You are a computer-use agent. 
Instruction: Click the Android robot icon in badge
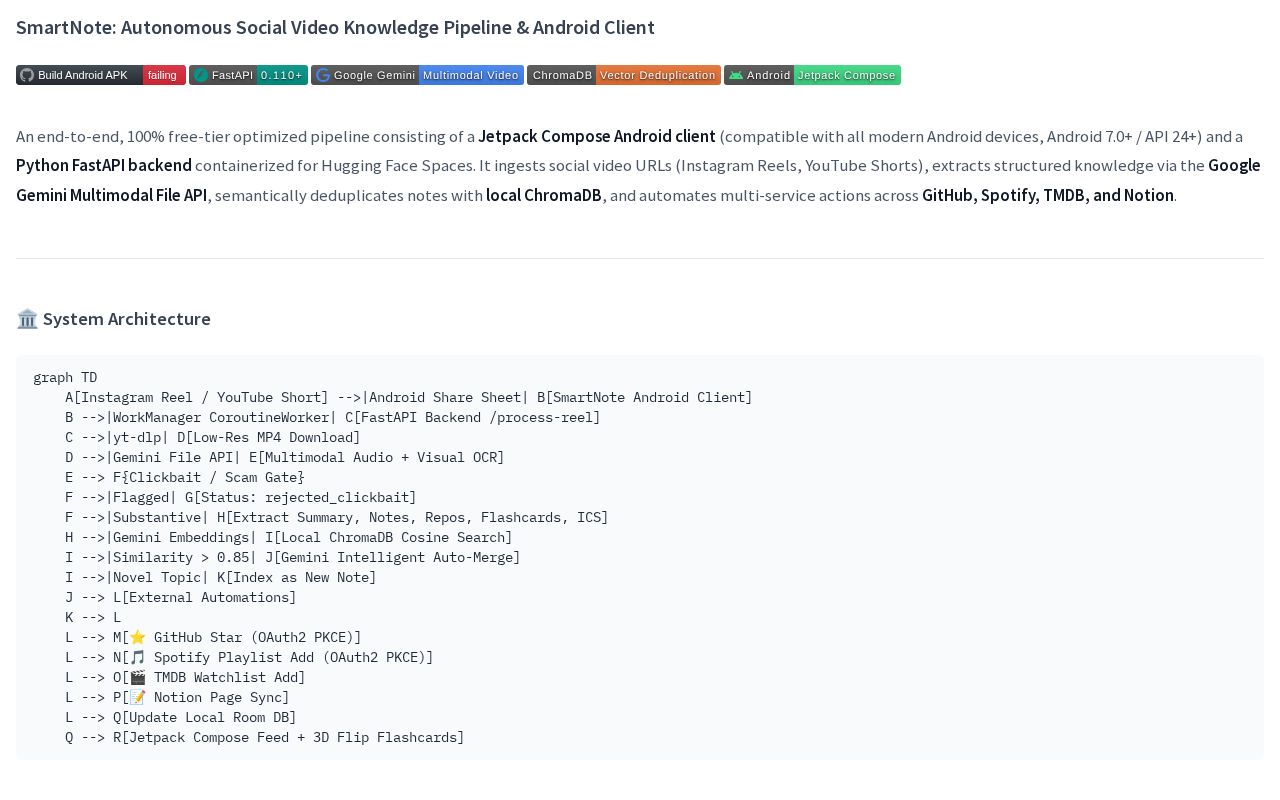(736, 75)
